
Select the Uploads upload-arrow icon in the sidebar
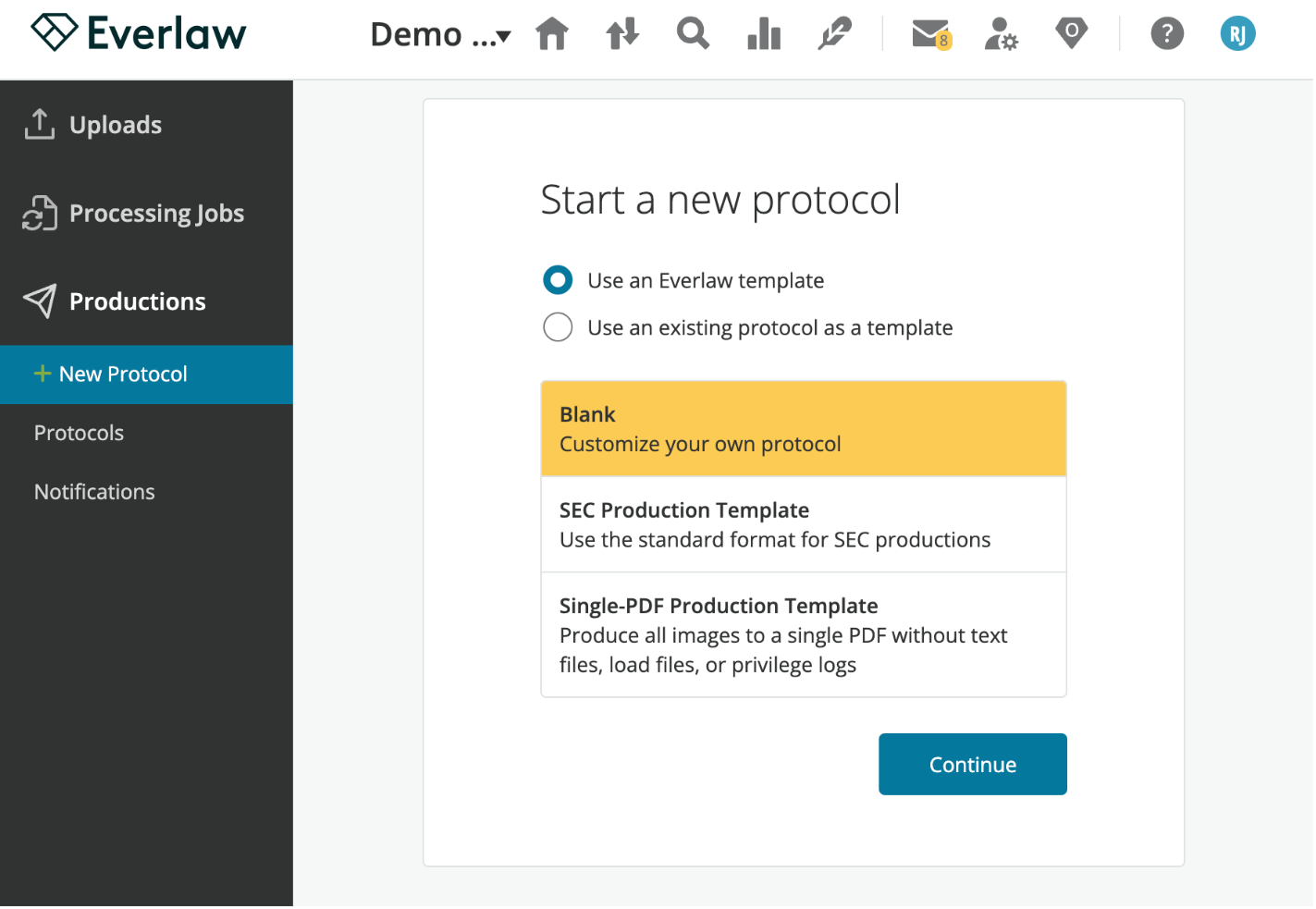38,124
